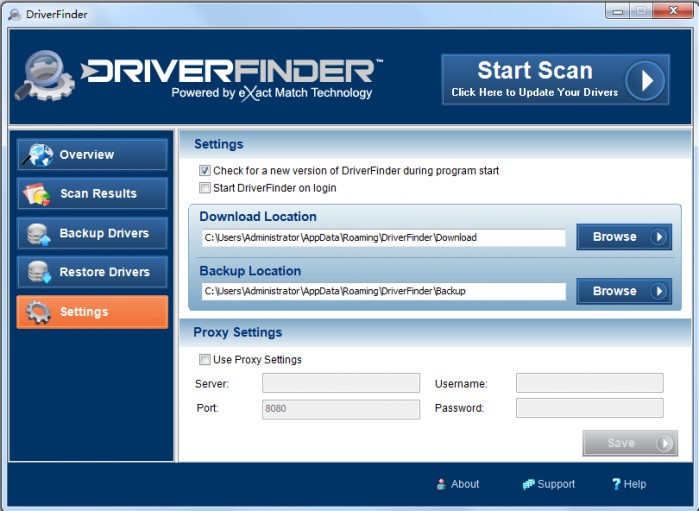The height and width of the screenshot is (511, 699).
Task: Open the Help link
Action: (x=629, y=484)
